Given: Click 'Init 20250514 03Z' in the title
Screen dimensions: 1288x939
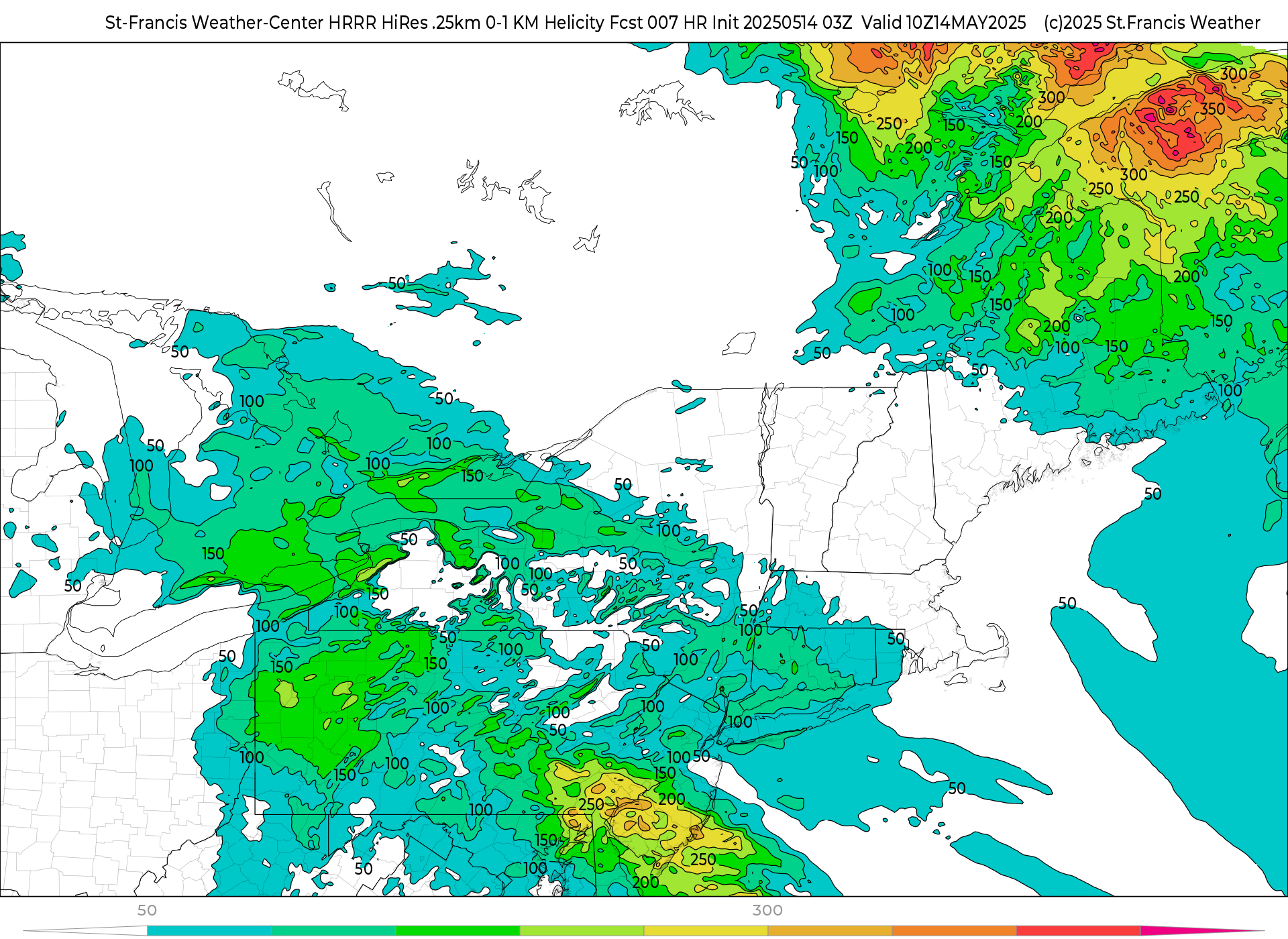Looking at the screenshot, I should (783, 23).
